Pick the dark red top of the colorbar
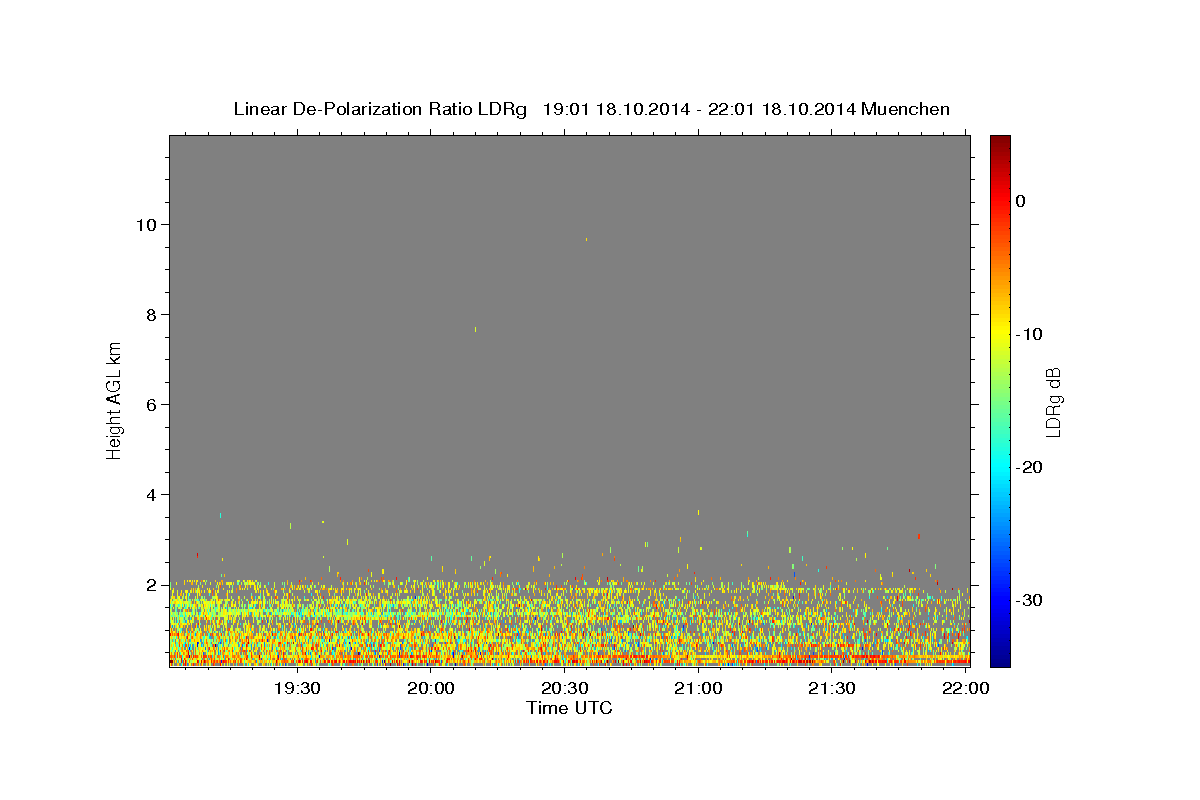1200x800 pixels. [x=1000, y=142]
